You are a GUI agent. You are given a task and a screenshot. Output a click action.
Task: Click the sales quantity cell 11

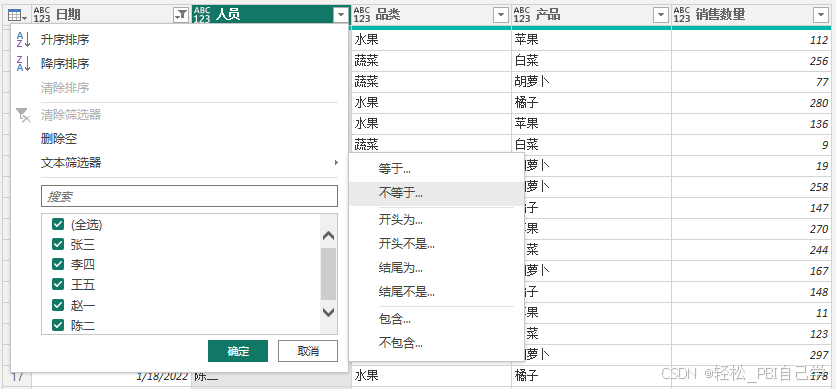pos(751,313)
